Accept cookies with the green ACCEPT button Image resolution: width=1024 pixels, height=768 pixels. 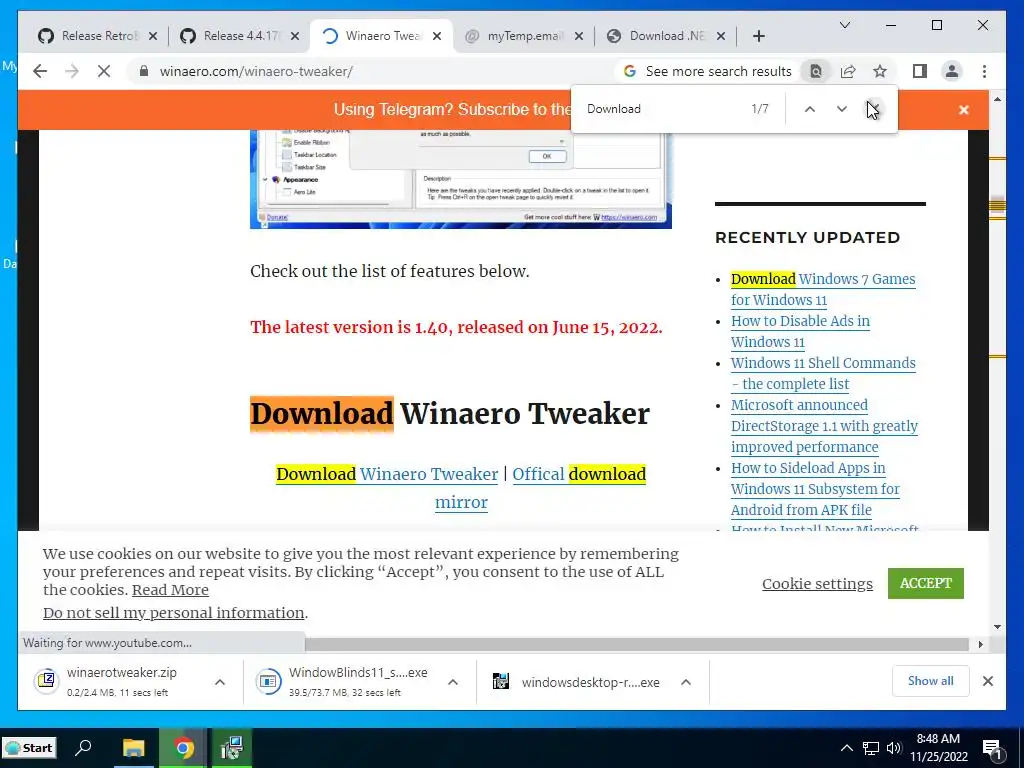click(925, 583)
